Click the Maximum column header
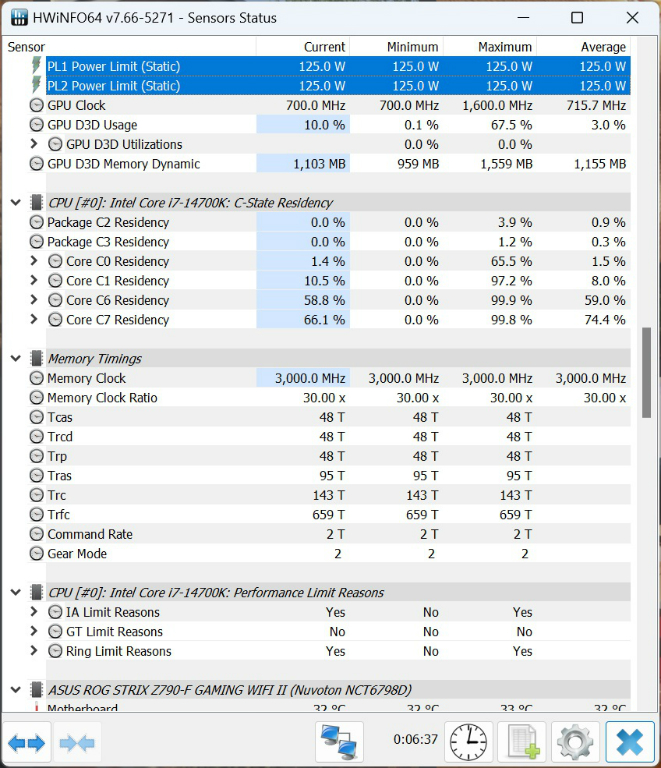Viewport: 661px width, 768px height. pyautogui.click(x=504, y=47)
